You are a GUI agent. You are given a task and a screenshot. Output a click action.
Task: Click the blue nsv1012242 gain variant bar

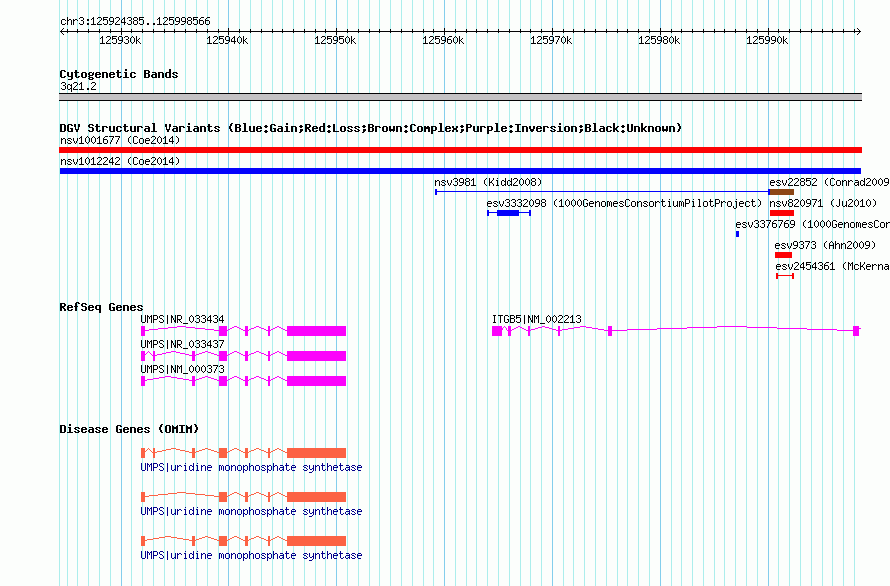[x=460, y=171]
